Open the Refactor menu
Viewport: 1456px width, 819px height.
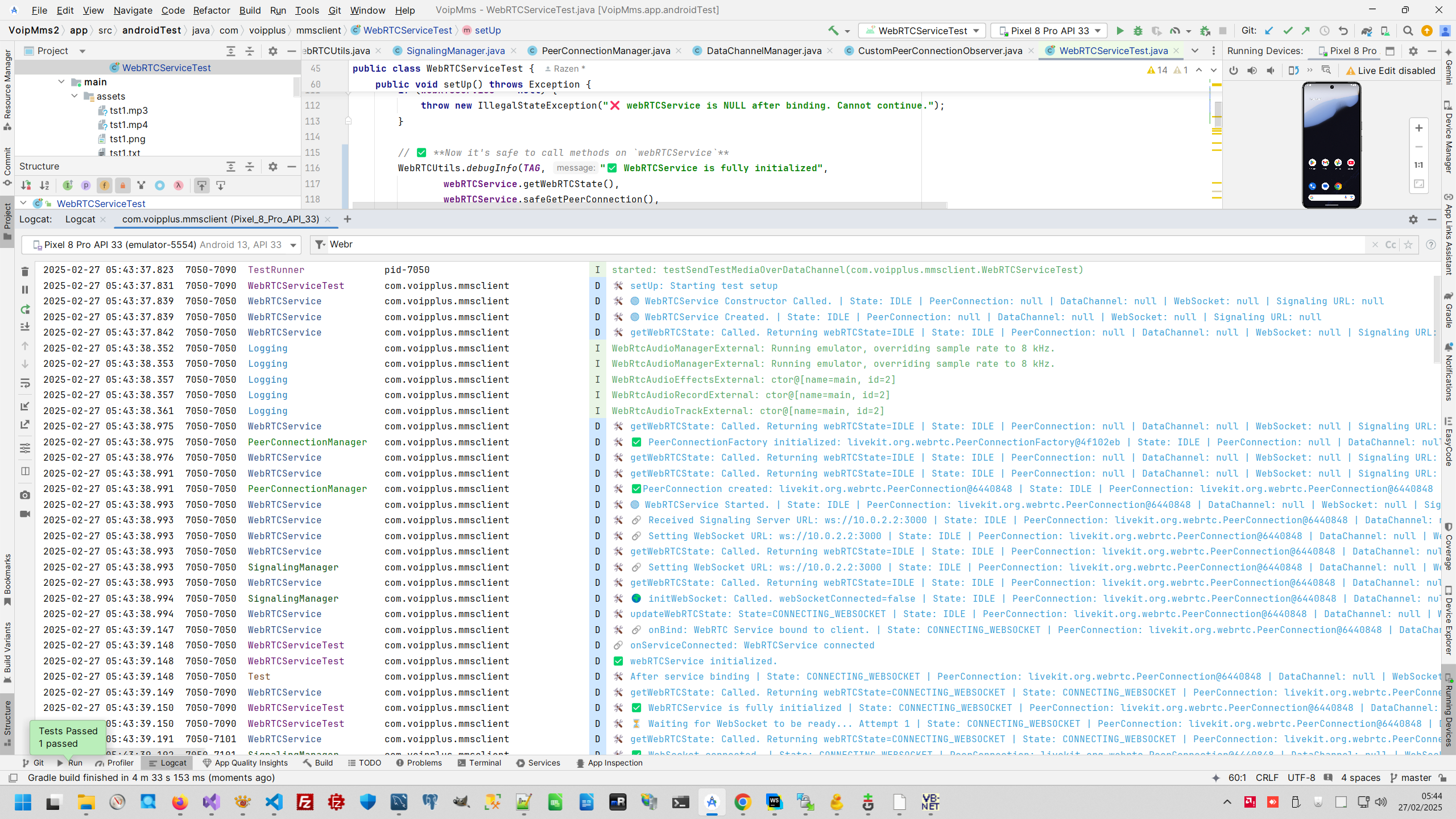211,10
